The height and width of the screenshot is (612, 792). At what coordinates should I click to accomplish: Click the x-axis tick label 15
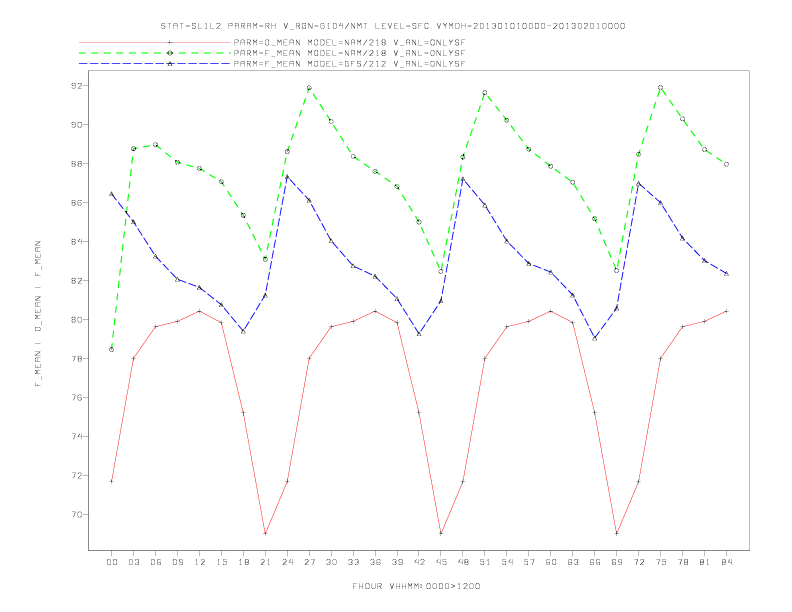point(221,562)
